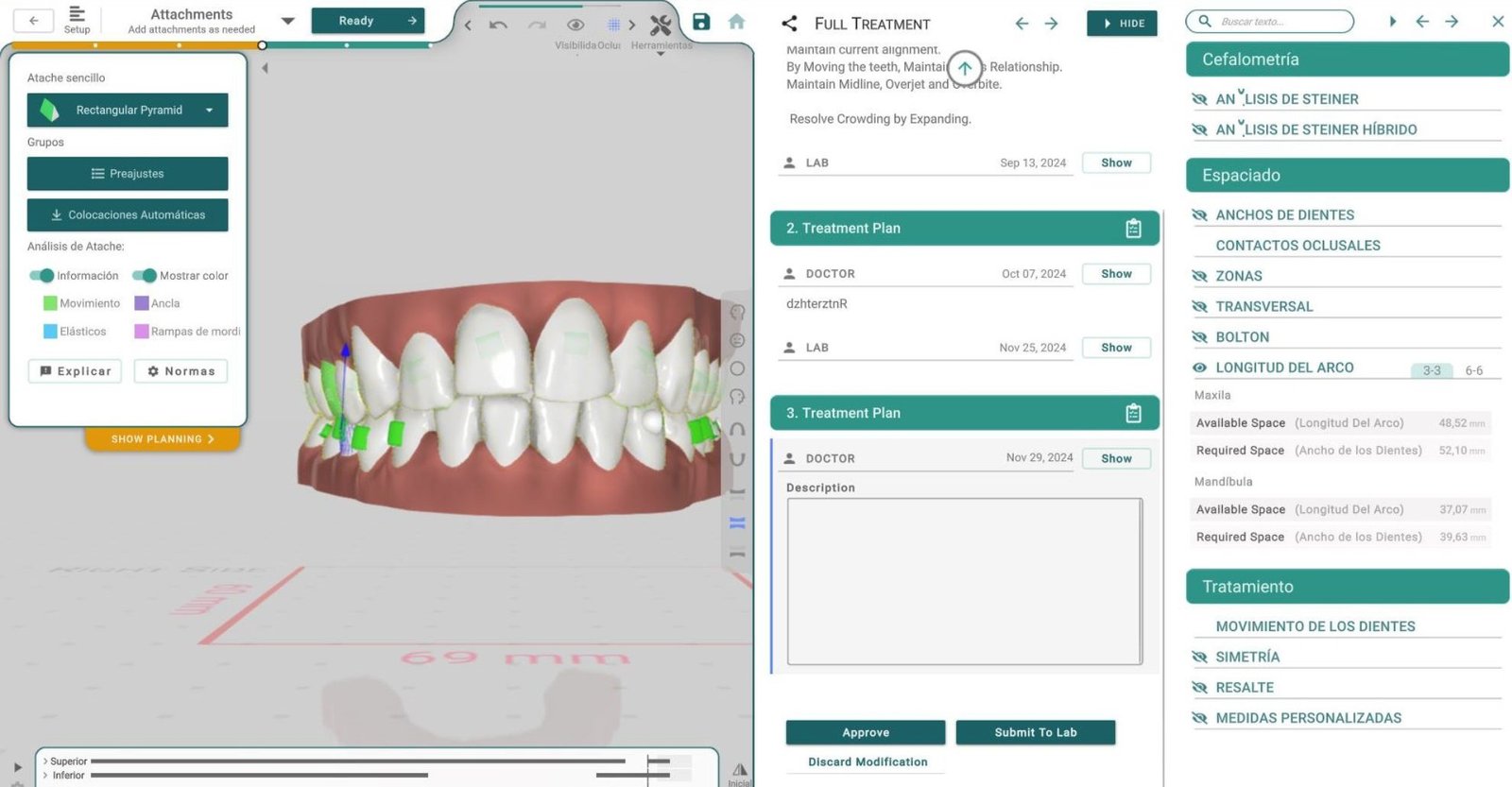The image size is (1512, 787).
Task: Click the share icon beside Full Treatment
Action: point(790,24)
